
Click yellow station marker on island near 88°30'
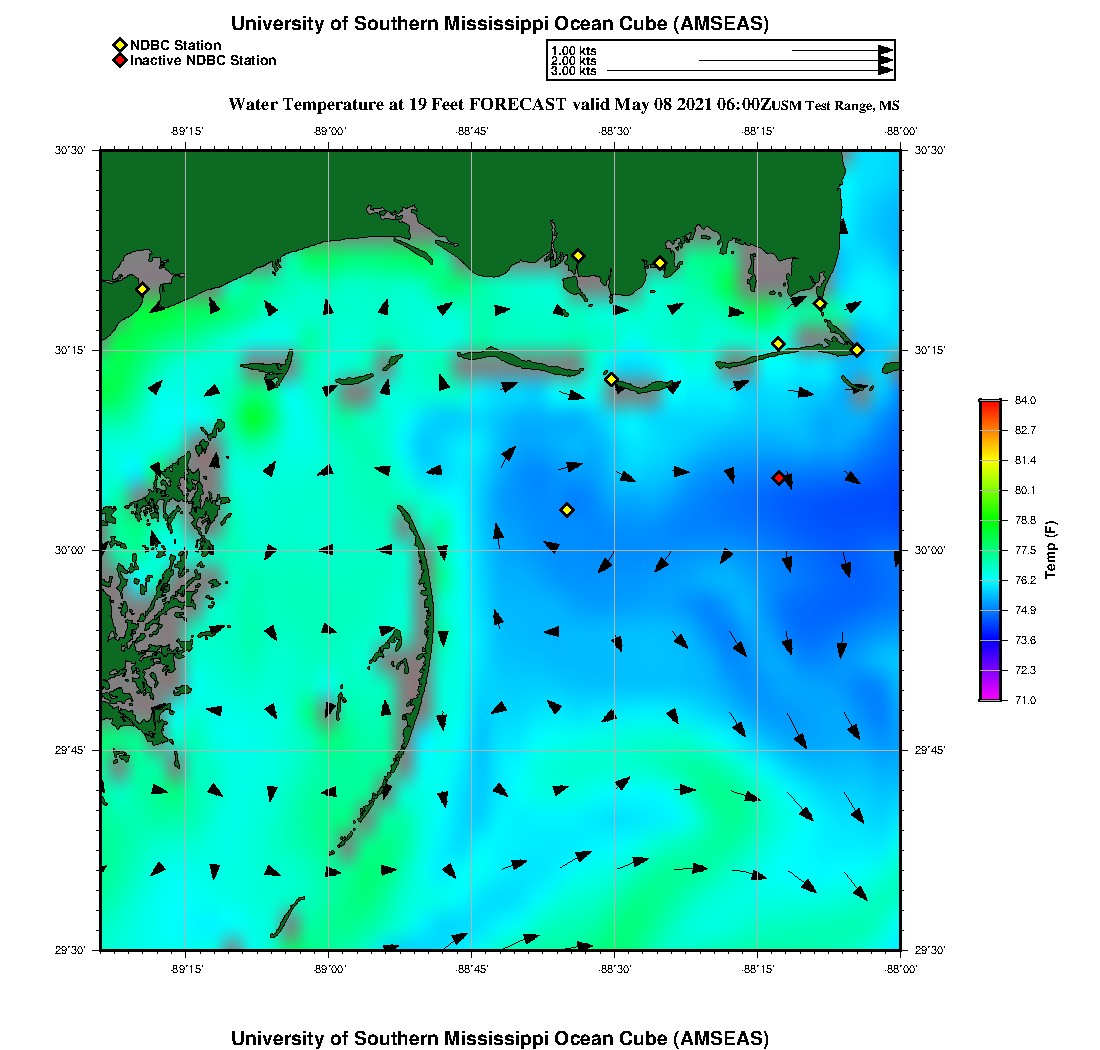tap(611, 379)
